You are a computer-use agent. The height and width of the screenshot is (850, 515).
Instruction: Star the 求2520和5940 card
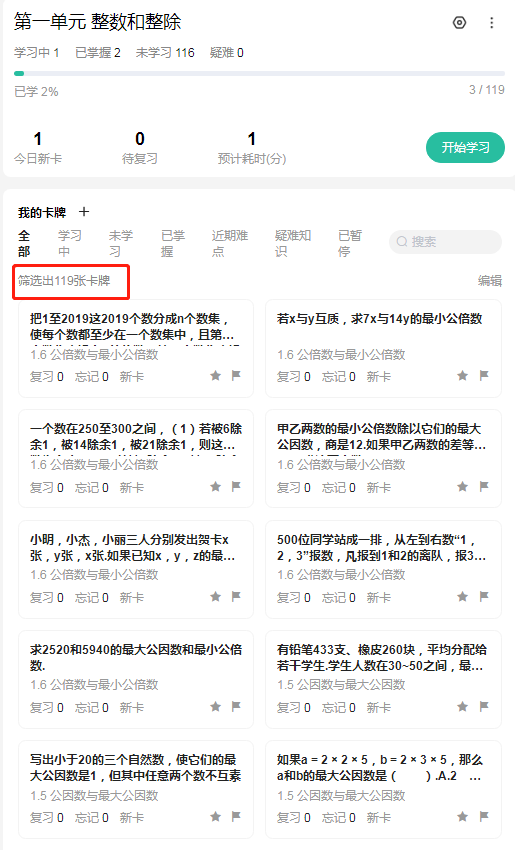(215, 706)
